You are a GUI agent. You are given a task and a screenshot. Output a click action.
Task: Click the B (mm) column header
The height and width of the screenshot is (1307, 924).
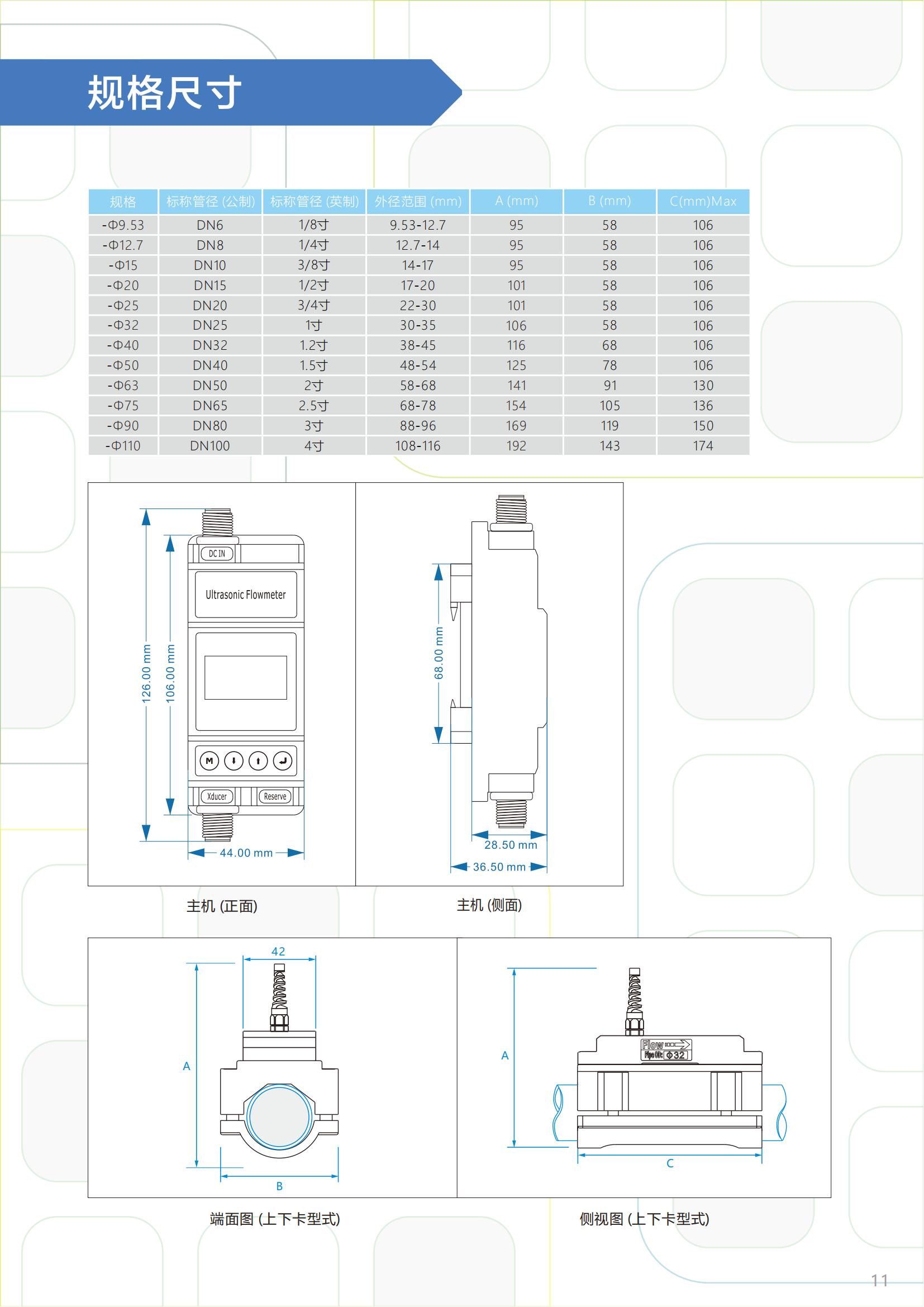pos(609,201)
